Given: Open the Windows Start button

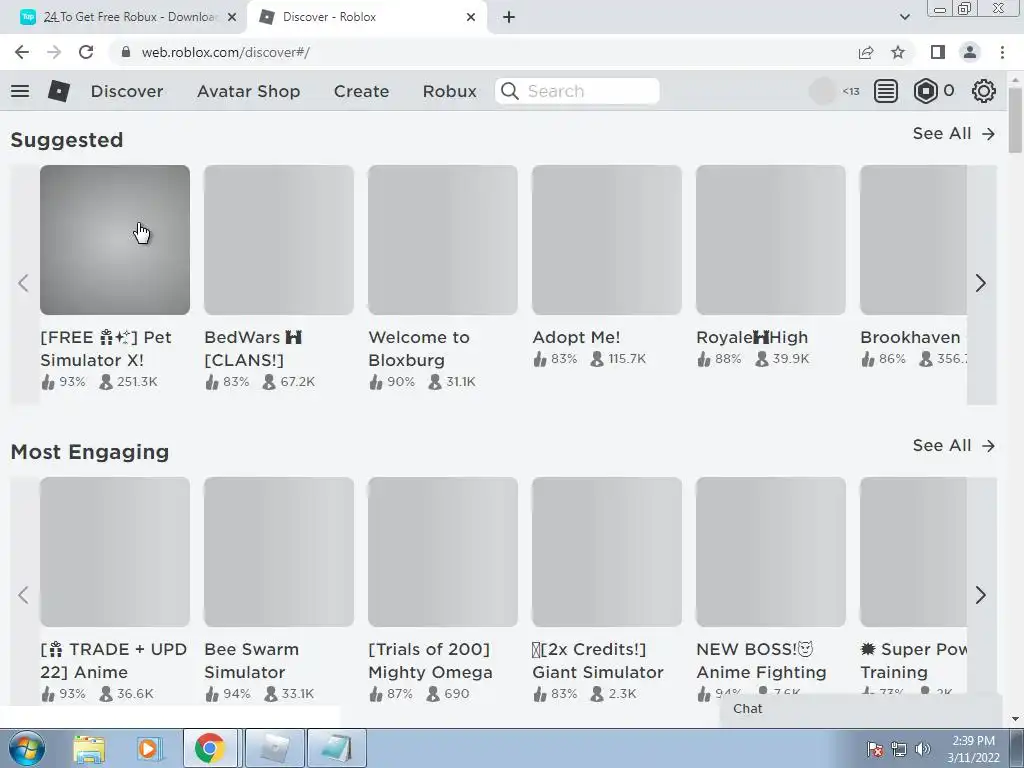Looking at the screenshot, I should (x=27, y=748).
